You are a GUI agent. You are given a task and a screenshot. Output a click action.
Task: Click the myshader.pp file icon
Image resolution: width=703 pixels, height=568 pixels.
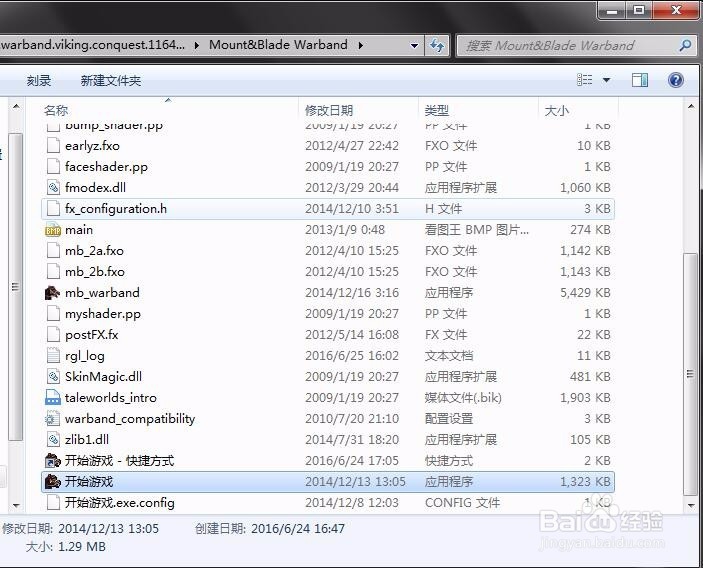(53, 314)
